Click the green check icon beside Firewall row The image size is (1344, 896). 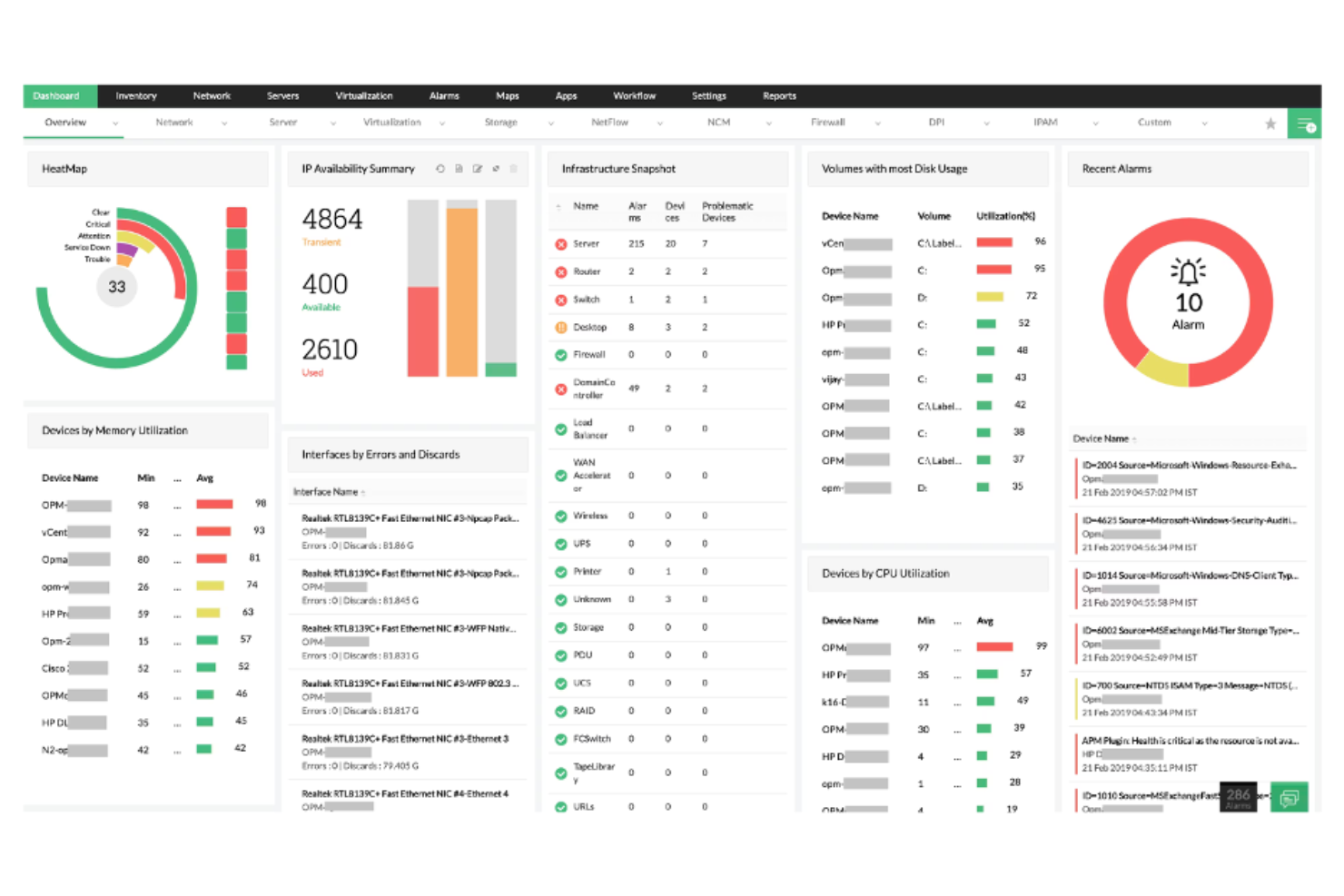click(560, 354)
